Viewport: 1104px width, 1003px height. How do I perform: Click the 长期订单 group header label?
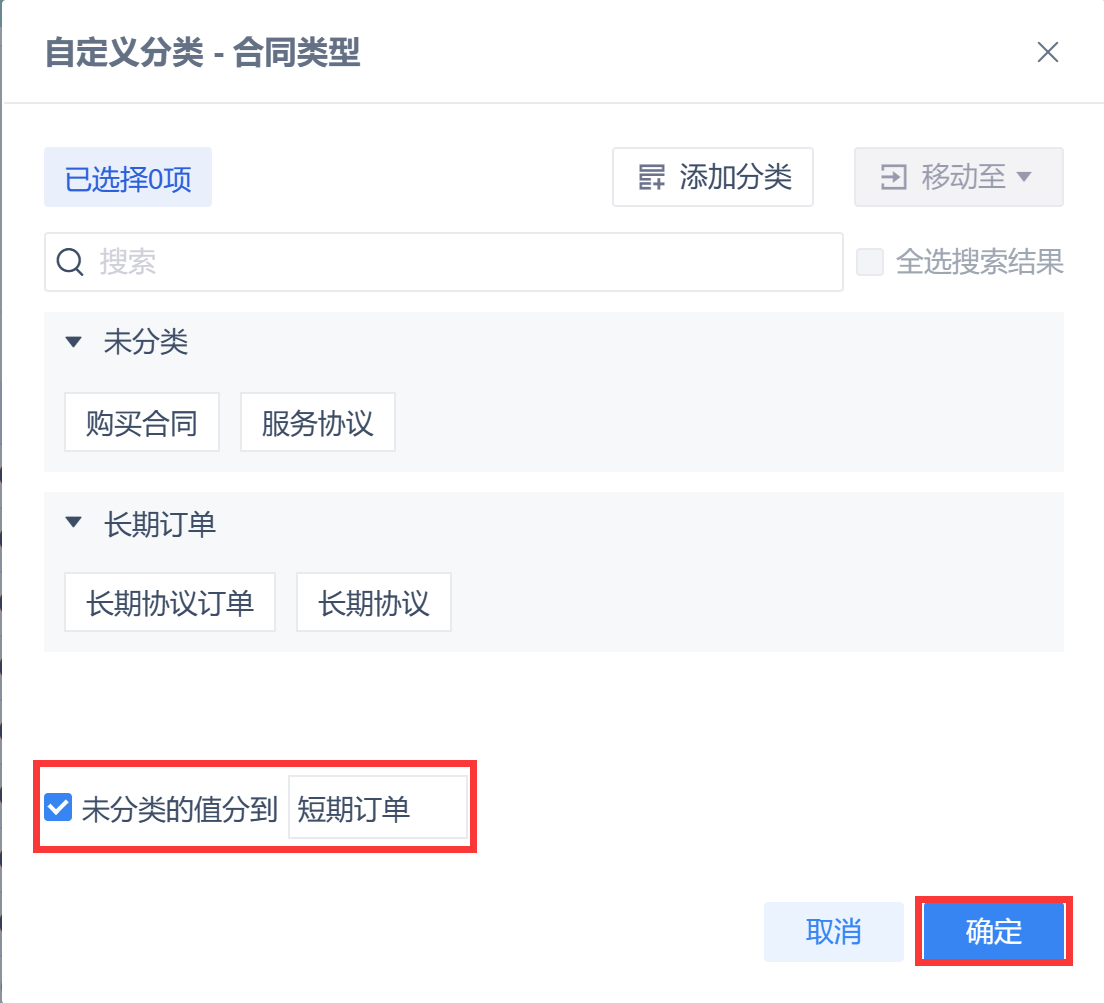(x=160, y=524)
